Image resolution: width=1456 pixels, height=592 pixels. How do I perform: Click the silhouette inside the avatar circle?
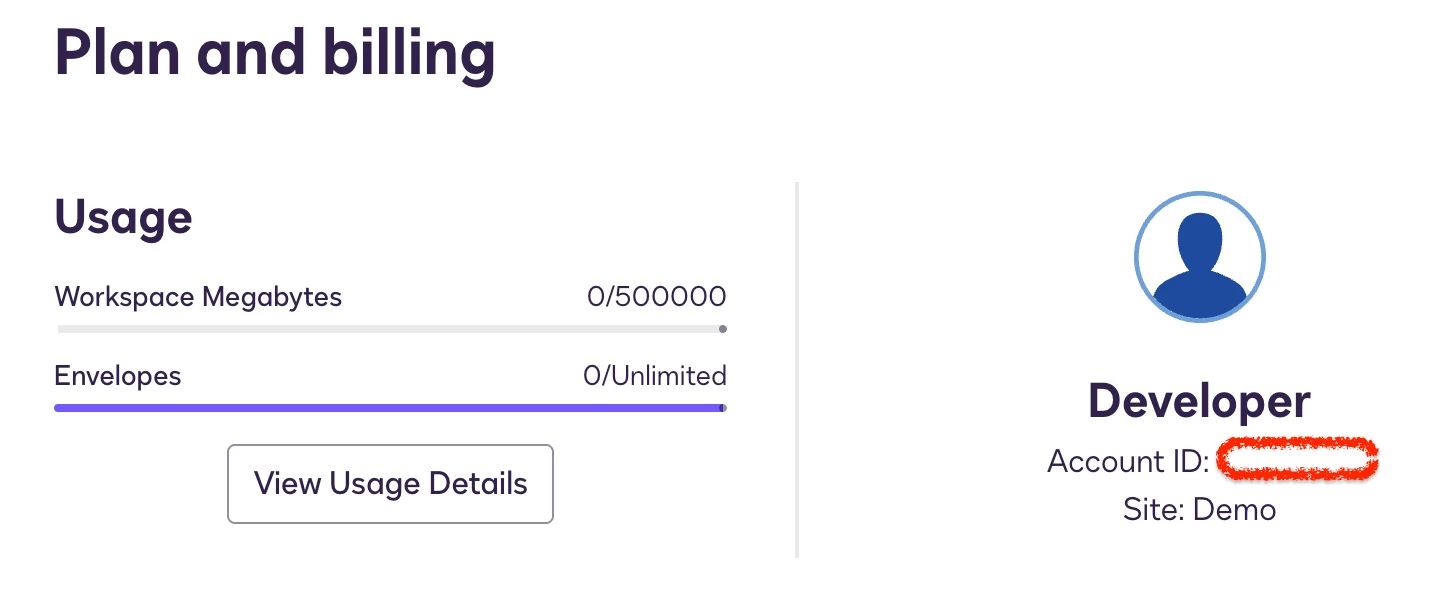click(1199, 265)
